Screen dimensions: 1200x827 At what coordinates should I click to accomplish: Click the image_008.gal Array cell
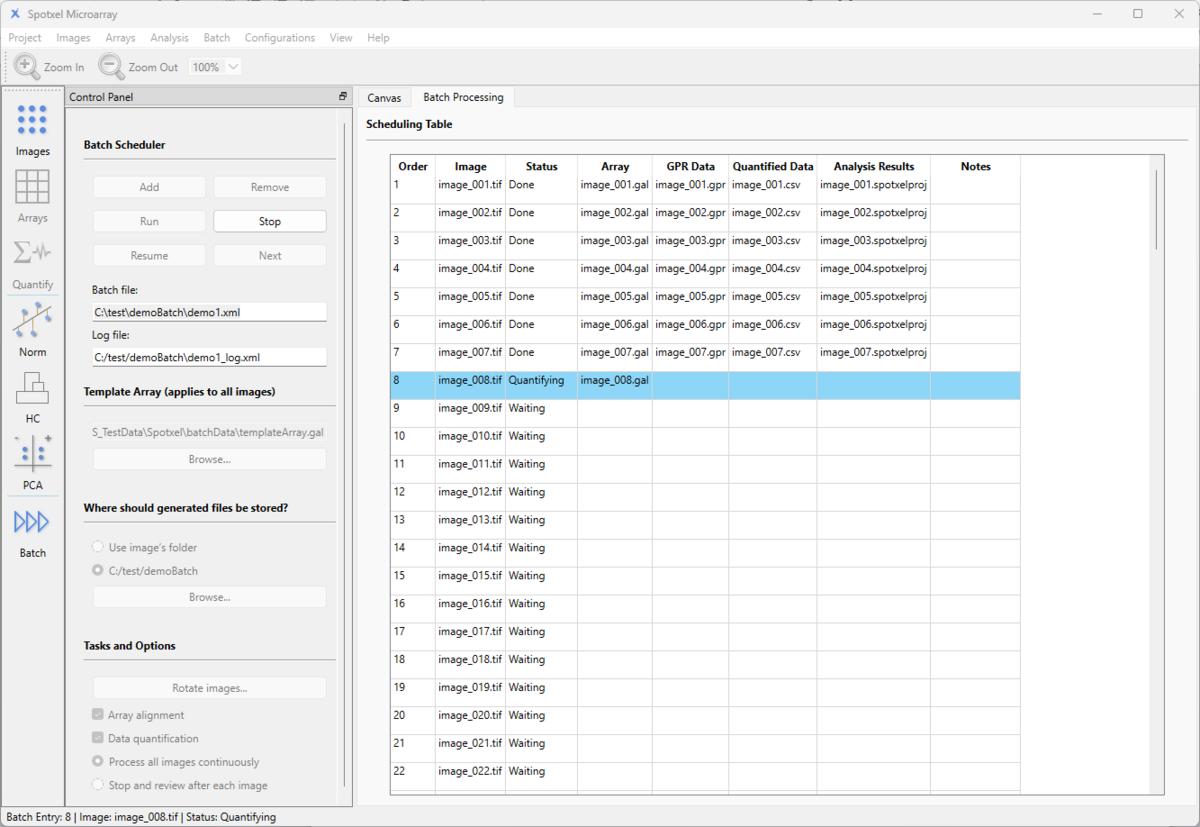615,386
